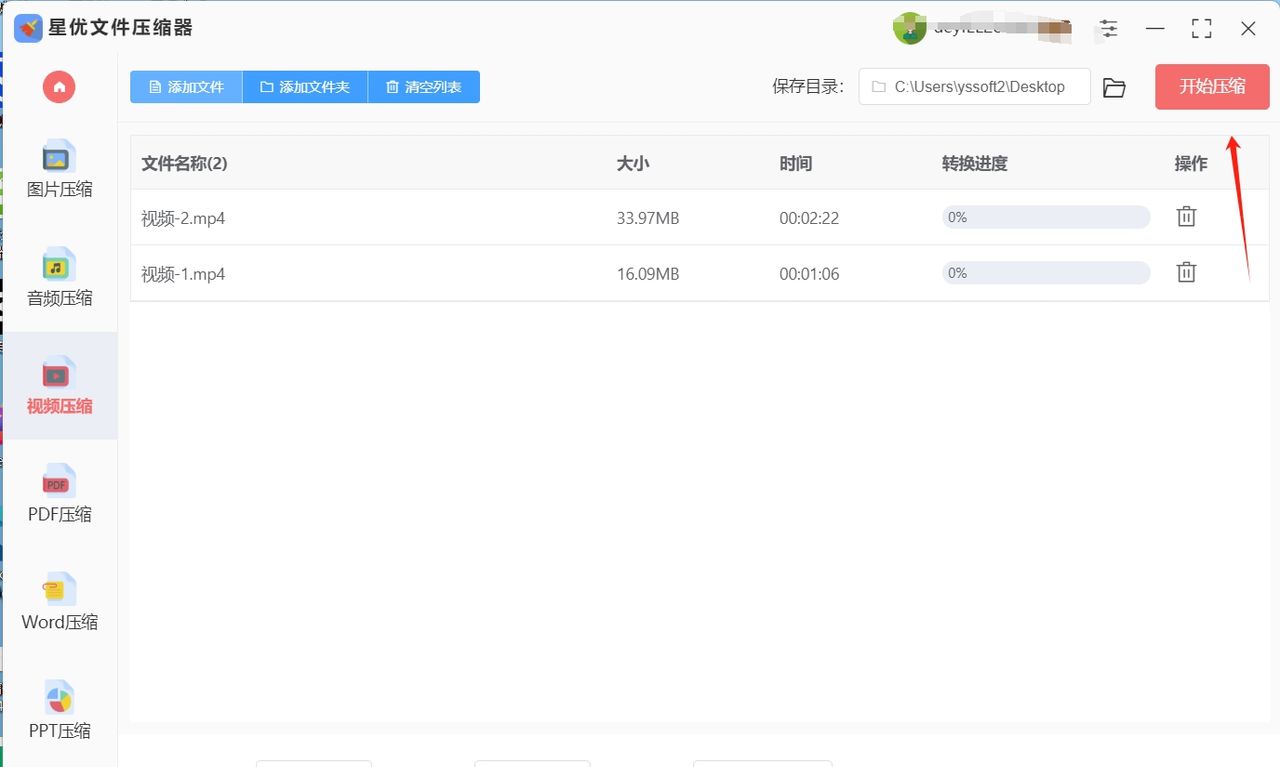Go to Word压缩 in the sidebar
Viewport: 1280px width, 767px height.
tap(59, 603)
